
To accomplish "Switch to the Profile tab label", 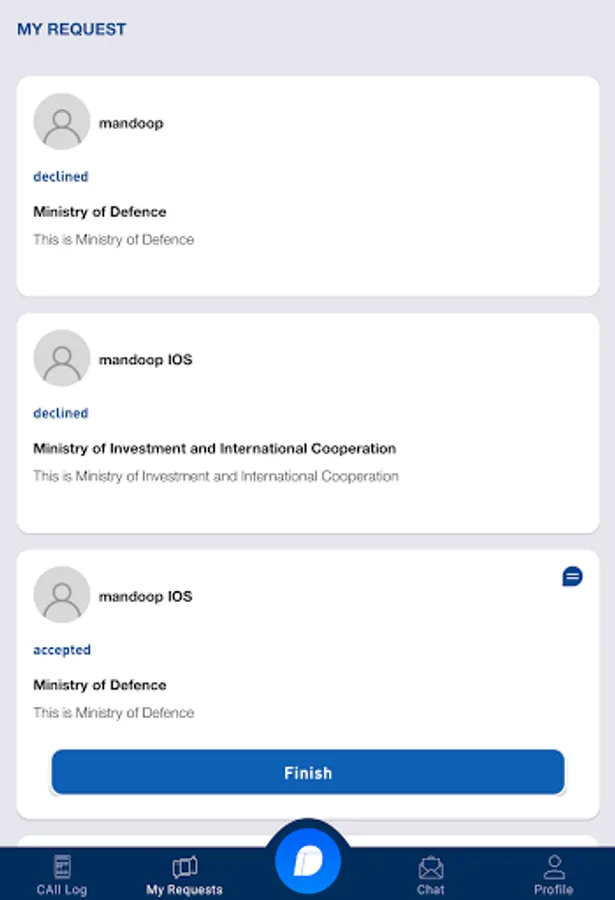I will click(553, 889).
